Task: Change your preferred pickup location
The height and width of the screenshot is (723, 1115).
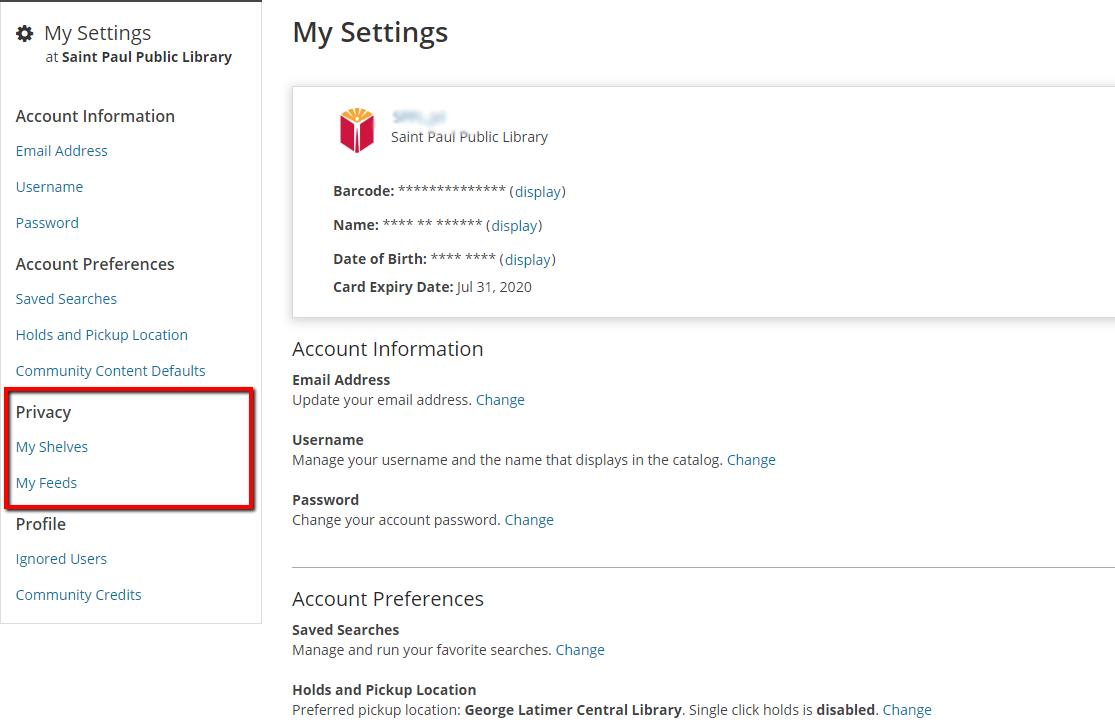Action: point(906,709)
